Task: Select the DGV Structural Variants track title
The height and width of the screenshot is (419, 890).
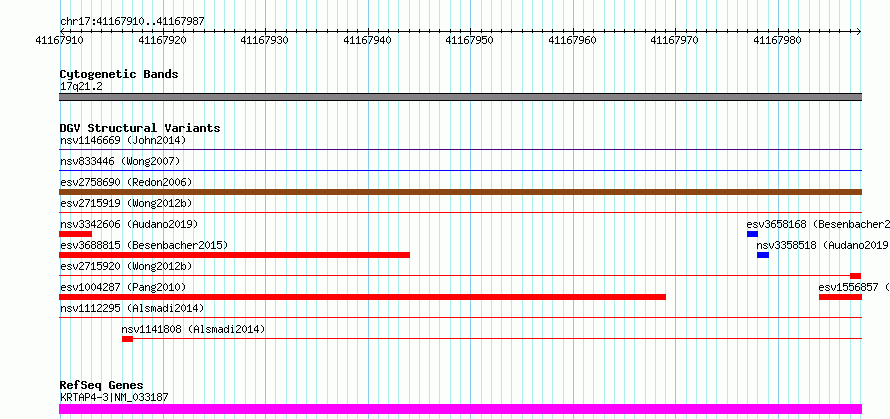Action: pyautogui.click(x=140, y=128)
